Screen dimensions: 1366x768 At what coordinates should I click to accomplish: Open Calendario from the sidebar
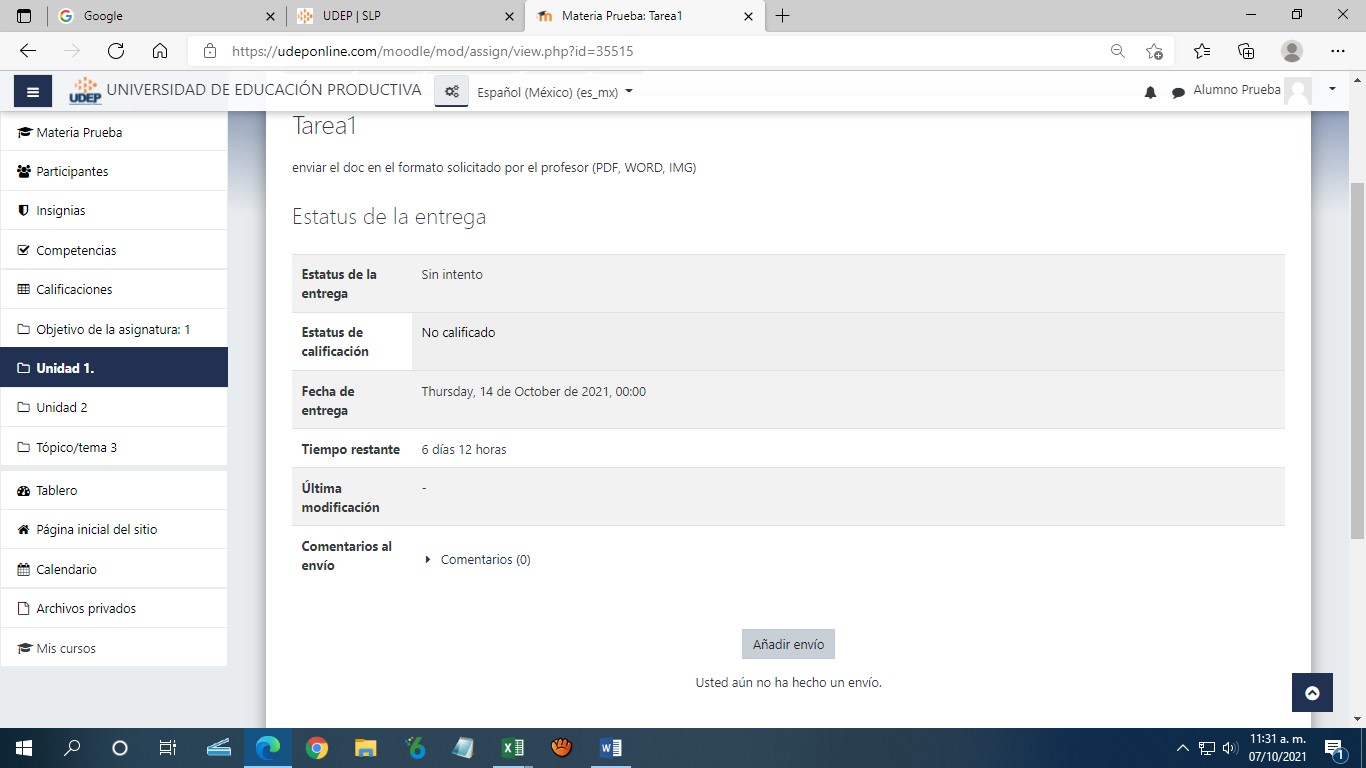[x=66, y=570]
